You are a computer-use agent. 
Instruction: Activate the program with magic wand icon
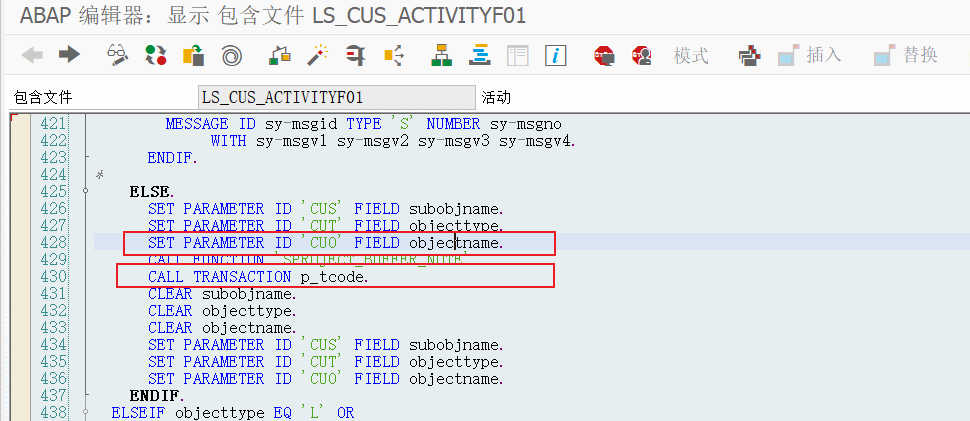pyautogui.click(x=318, y=56)
